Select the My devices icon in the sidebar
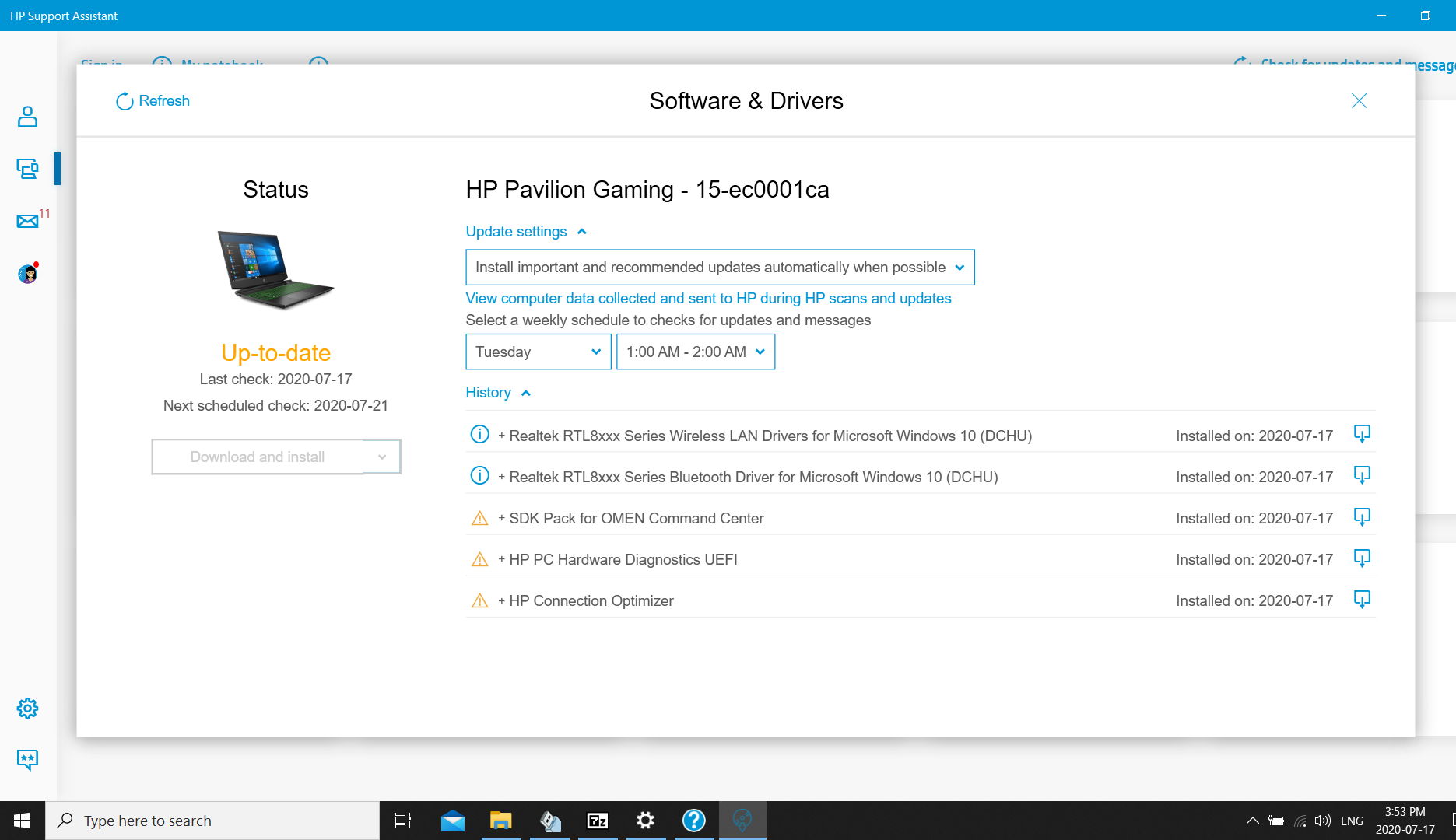The width and height of the screenshot is (1456, 840). (x=27, y=168)
